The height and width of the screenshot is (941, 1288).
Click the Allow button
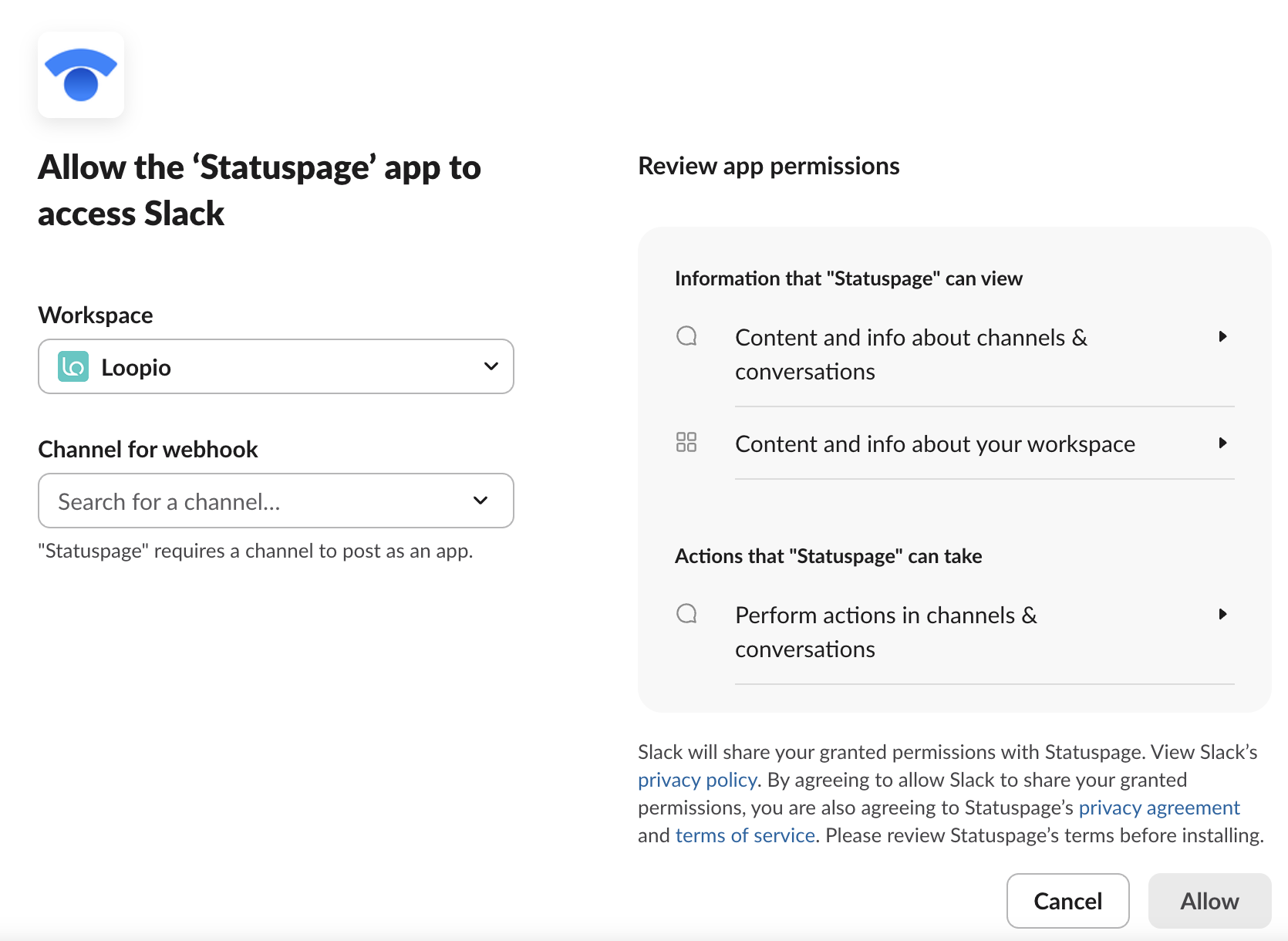click(x=1210, y=901)
